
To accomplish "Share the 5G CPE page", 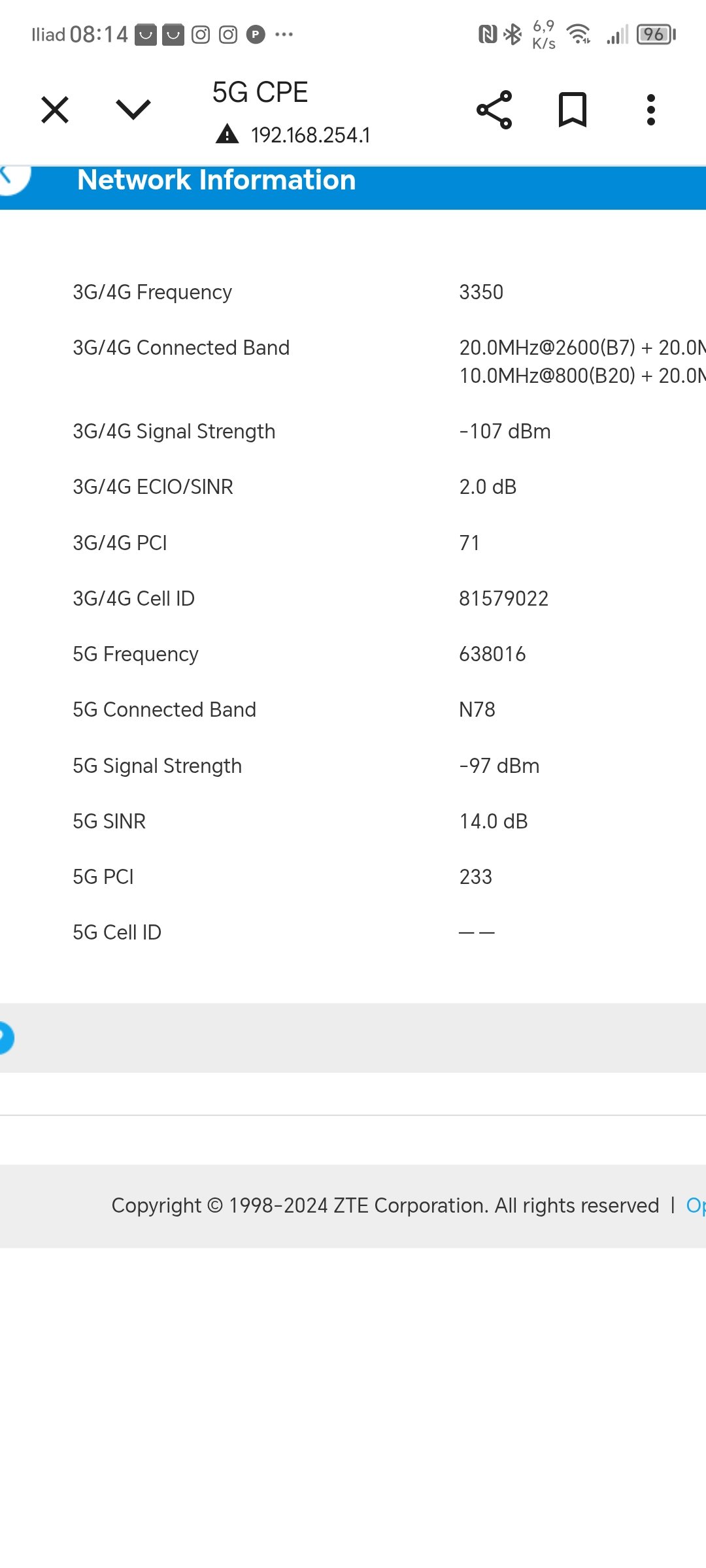I will 494,110.
